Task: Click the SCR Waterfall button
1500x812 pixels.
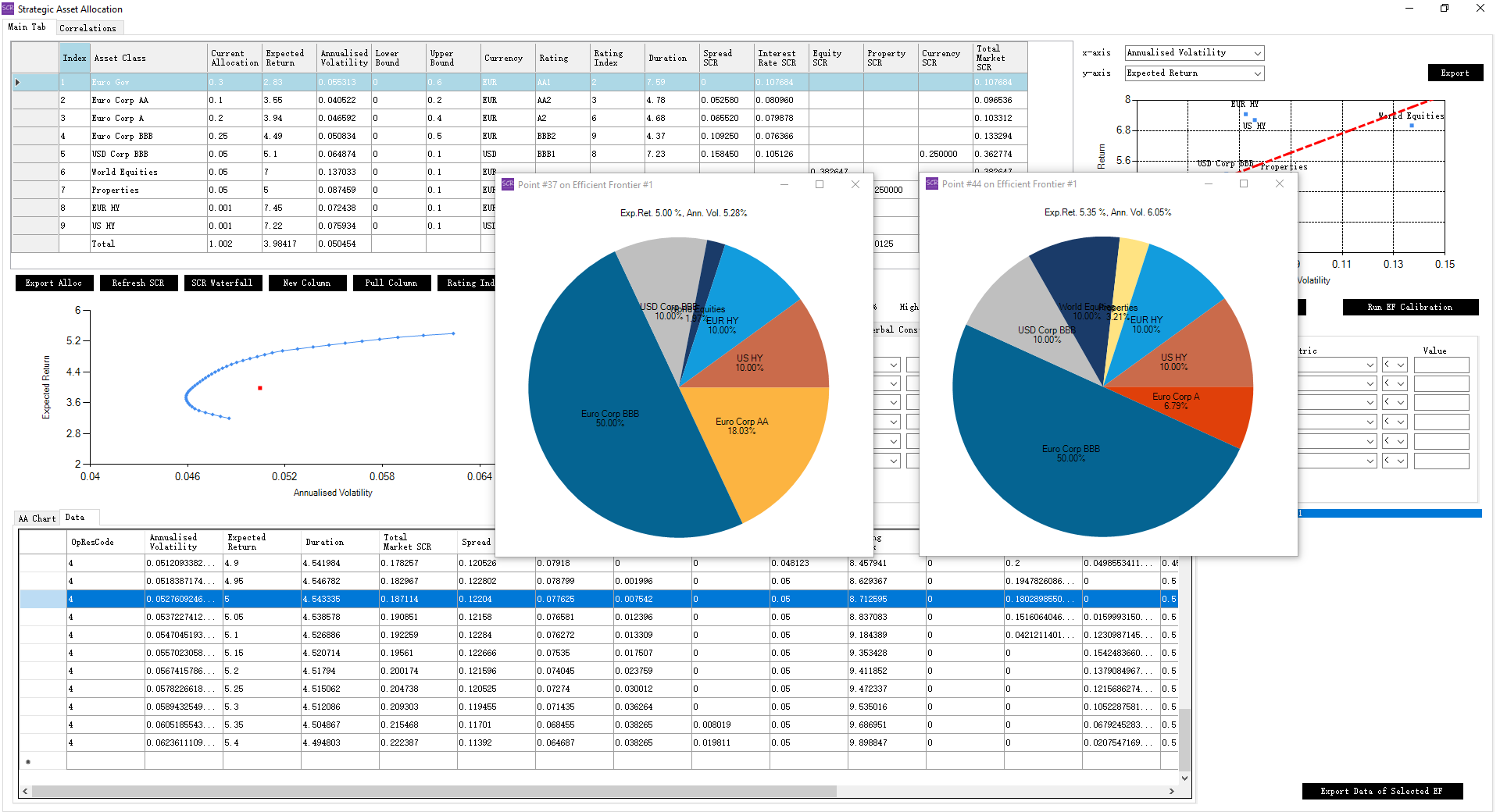Action: coord(222,283)
